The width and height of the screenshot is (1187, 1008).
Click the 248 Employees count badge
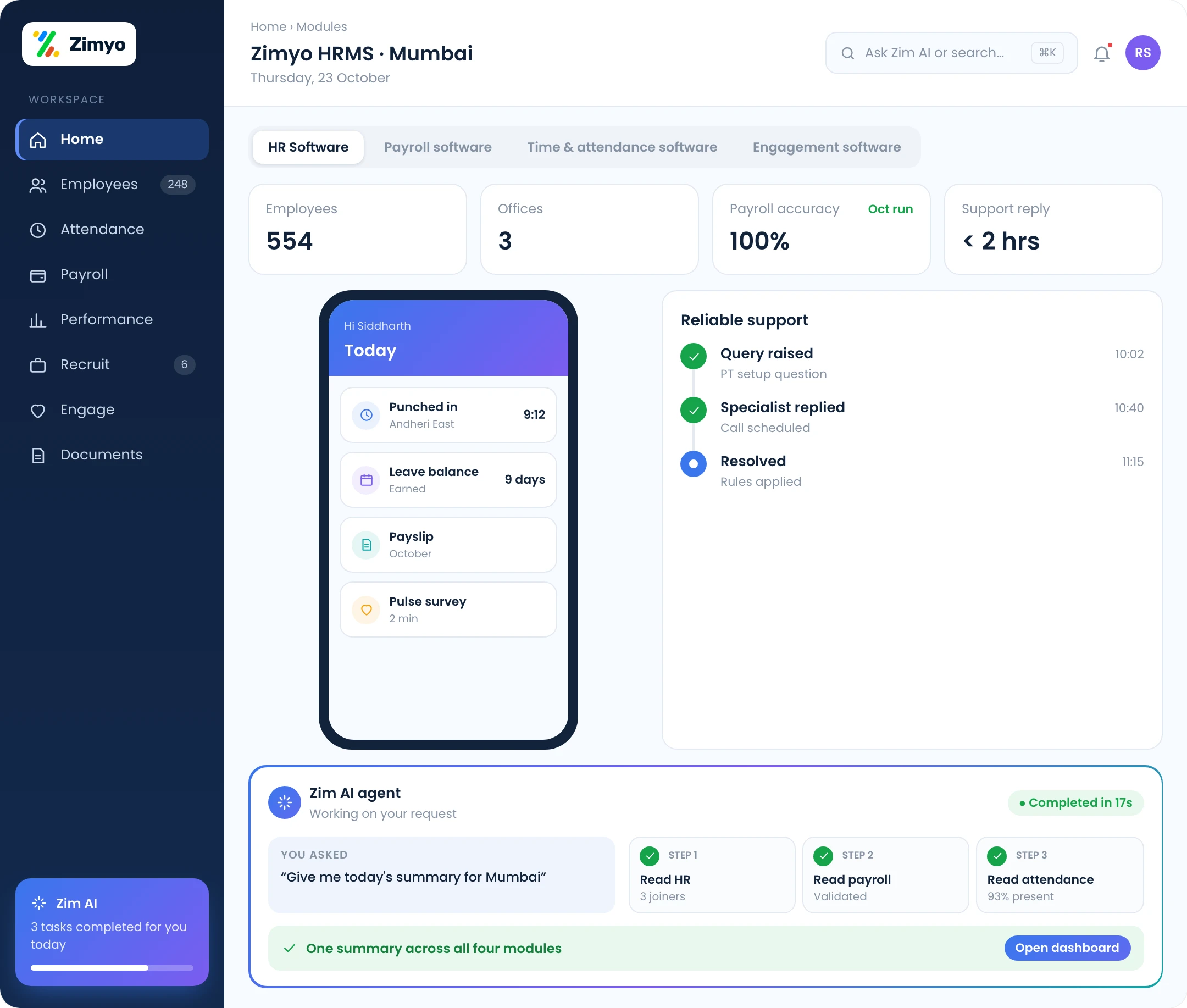(x=178, y=185)
